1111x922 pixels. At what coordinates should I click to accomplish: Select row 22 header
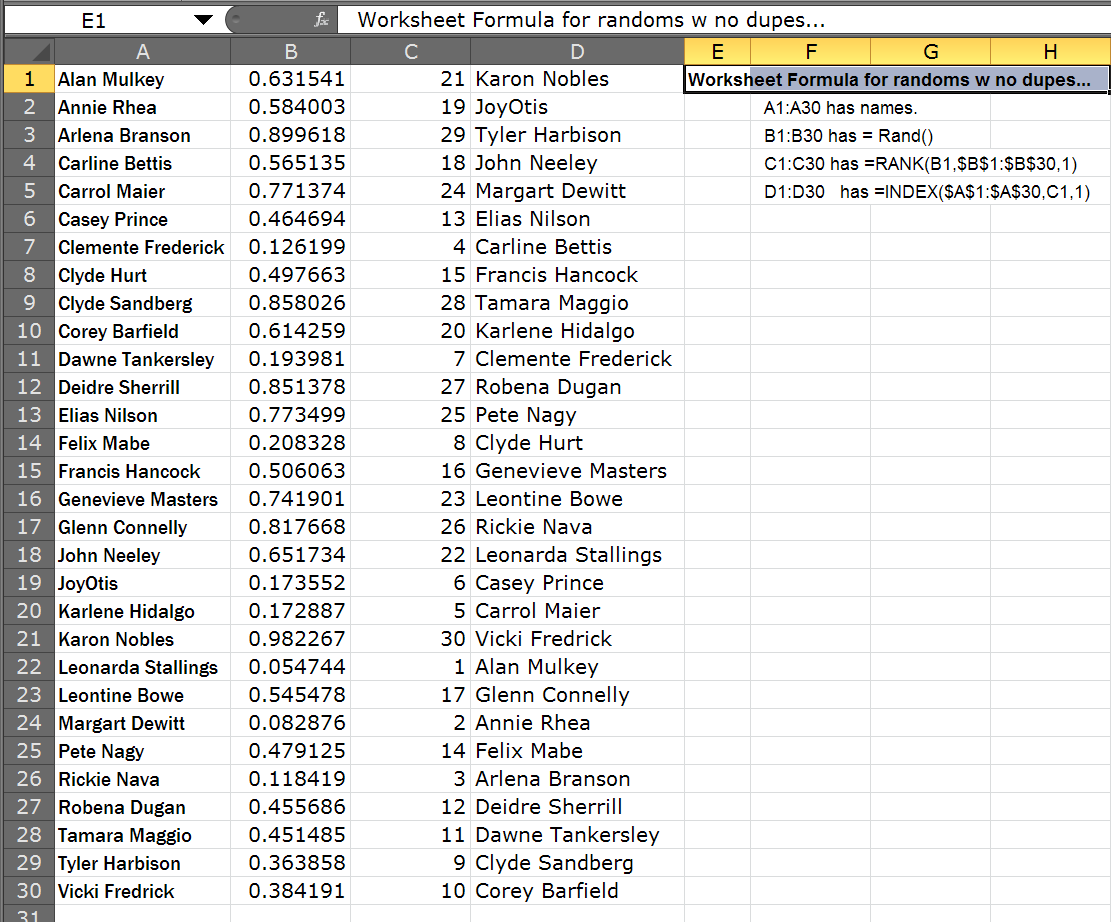pyautogui.click(x=30, y=667)
